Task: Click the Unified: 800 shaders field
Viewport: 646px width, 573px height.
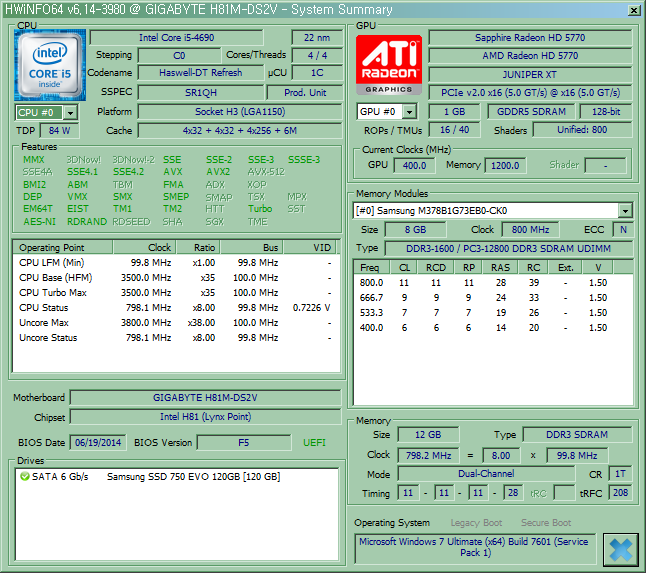Action: (582, 130)
